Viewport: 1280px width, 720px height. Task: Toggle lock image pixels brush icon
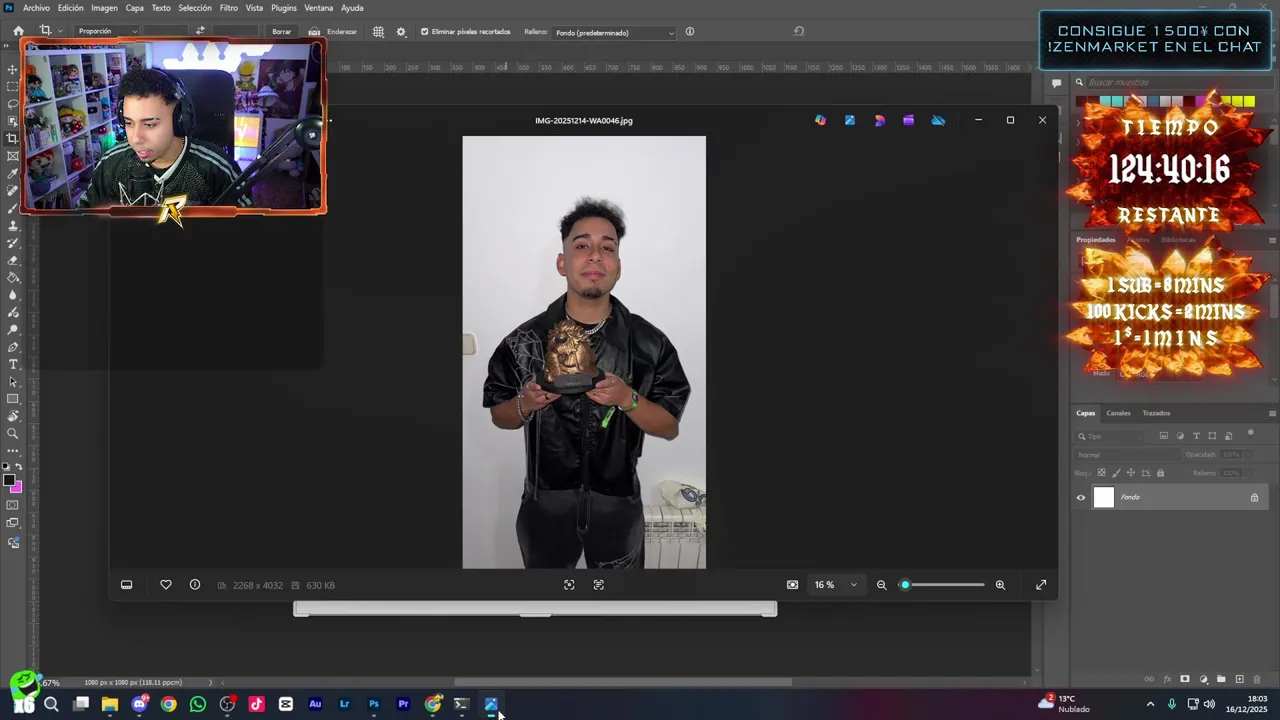1117,473
